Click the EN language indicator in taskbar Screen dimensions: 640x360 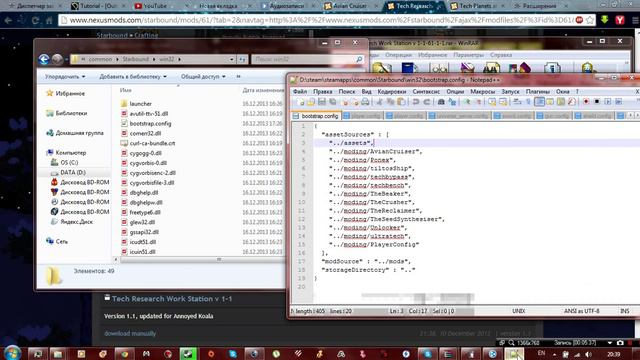541,353
